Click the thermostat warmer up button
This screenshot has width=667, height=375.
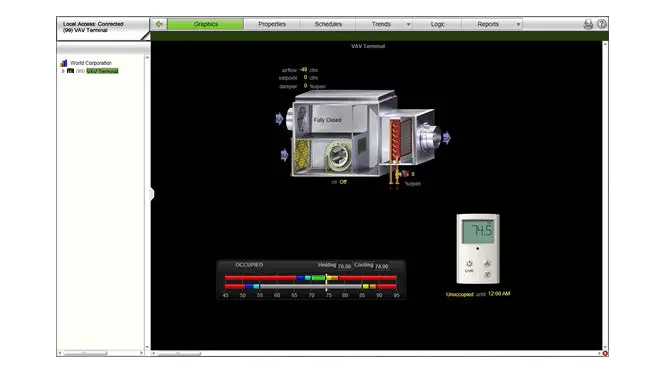(487, 263)
